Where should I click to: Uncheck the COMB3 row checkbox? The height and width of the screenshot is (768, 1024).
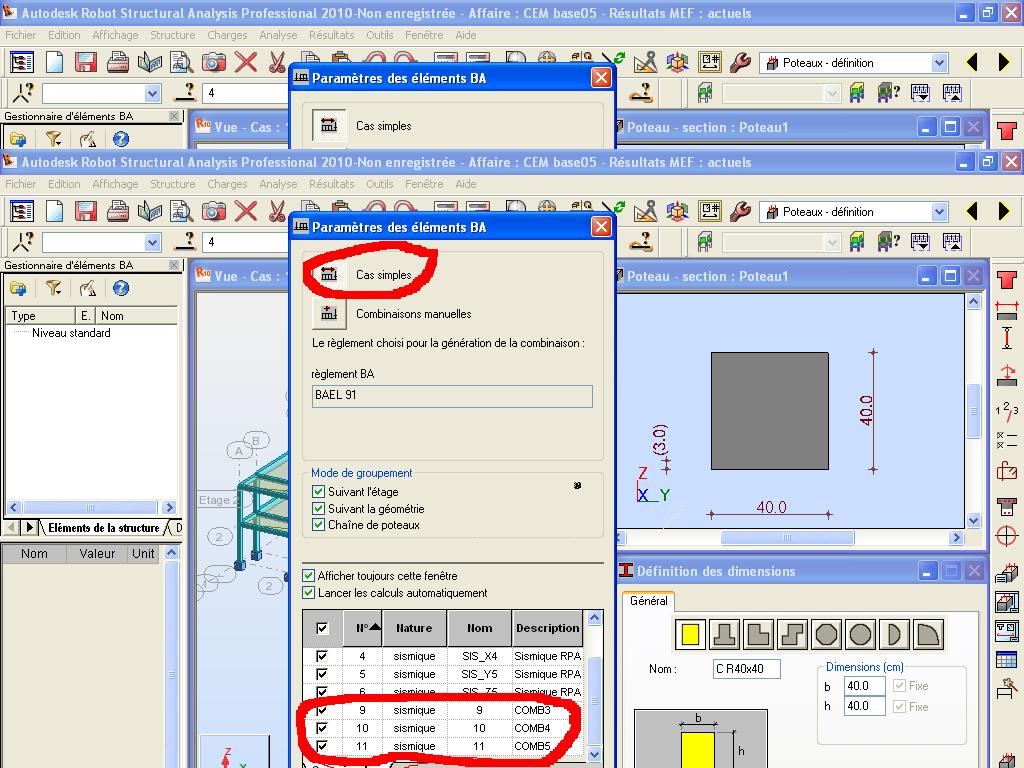[322, 710]
